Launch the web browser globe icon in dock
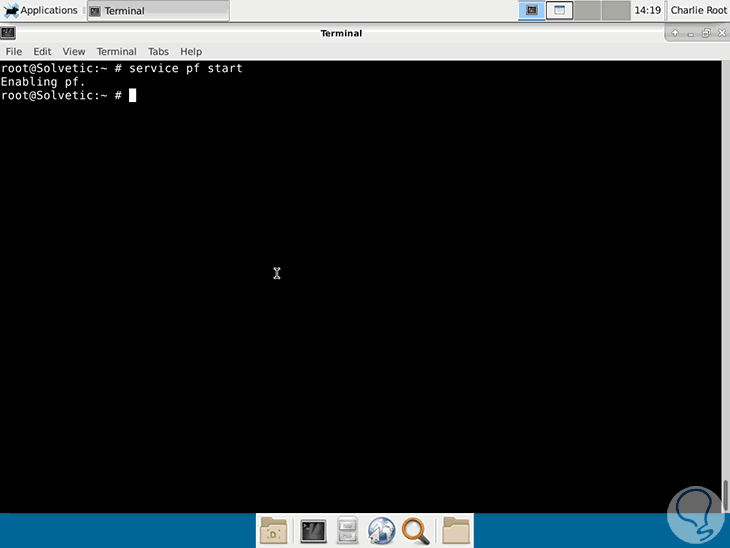 381,531
